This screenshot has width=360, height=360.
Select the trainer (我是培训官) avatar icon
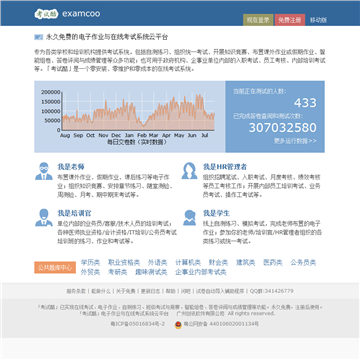(44, 218)
